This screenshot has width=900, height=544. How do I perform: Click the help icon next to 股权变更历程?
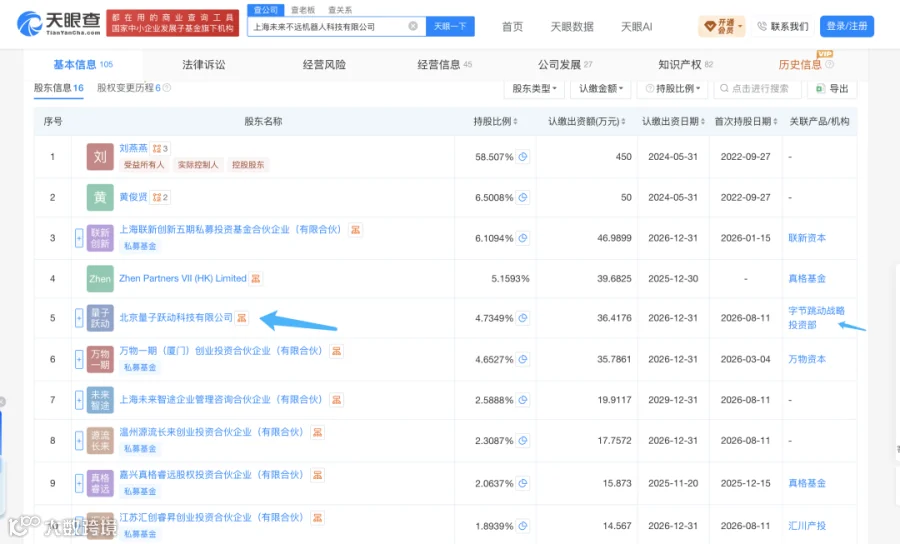coord(167,88)
